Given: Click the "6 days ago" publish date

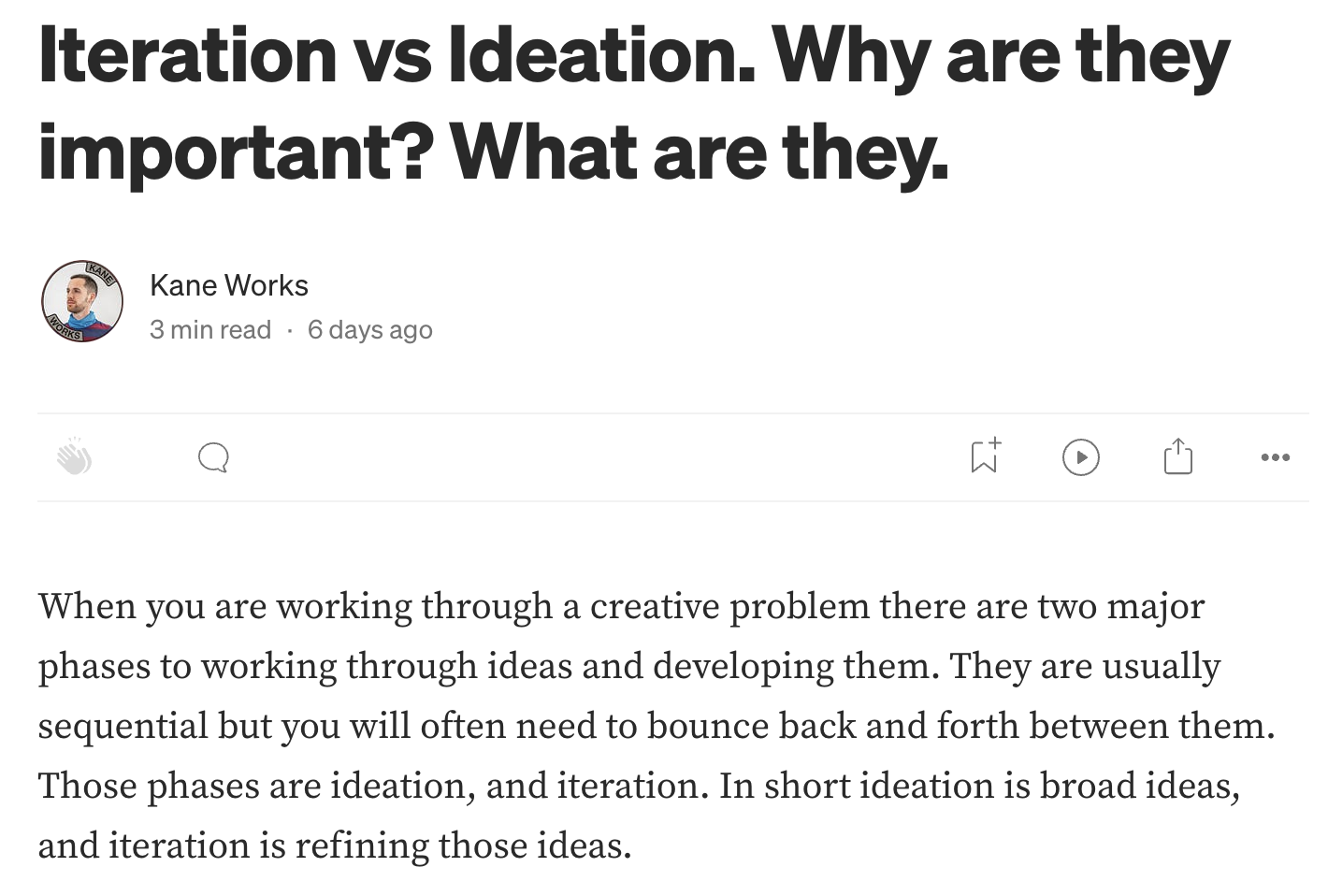Looking at the screenshot, I should coord(369,330).
